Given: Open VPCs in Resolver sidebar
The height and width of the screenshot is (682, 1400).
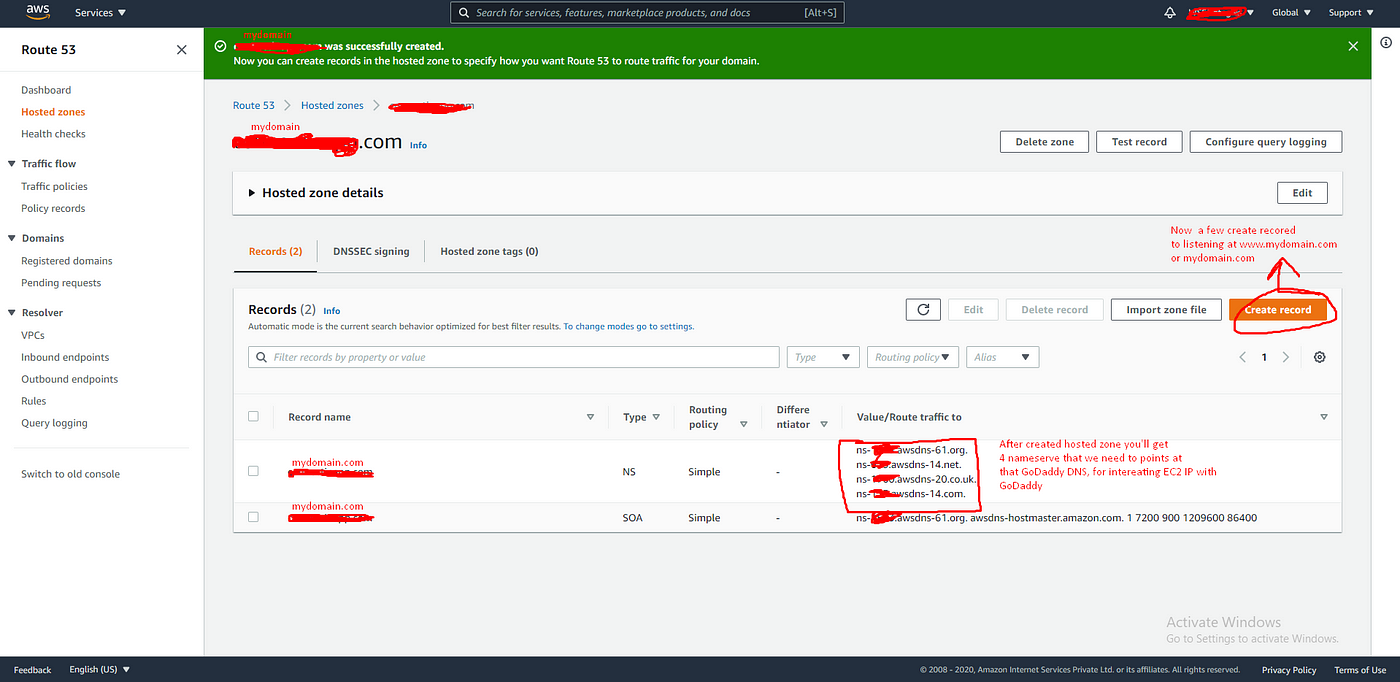Looking at the screenshot, I should 33,335.
